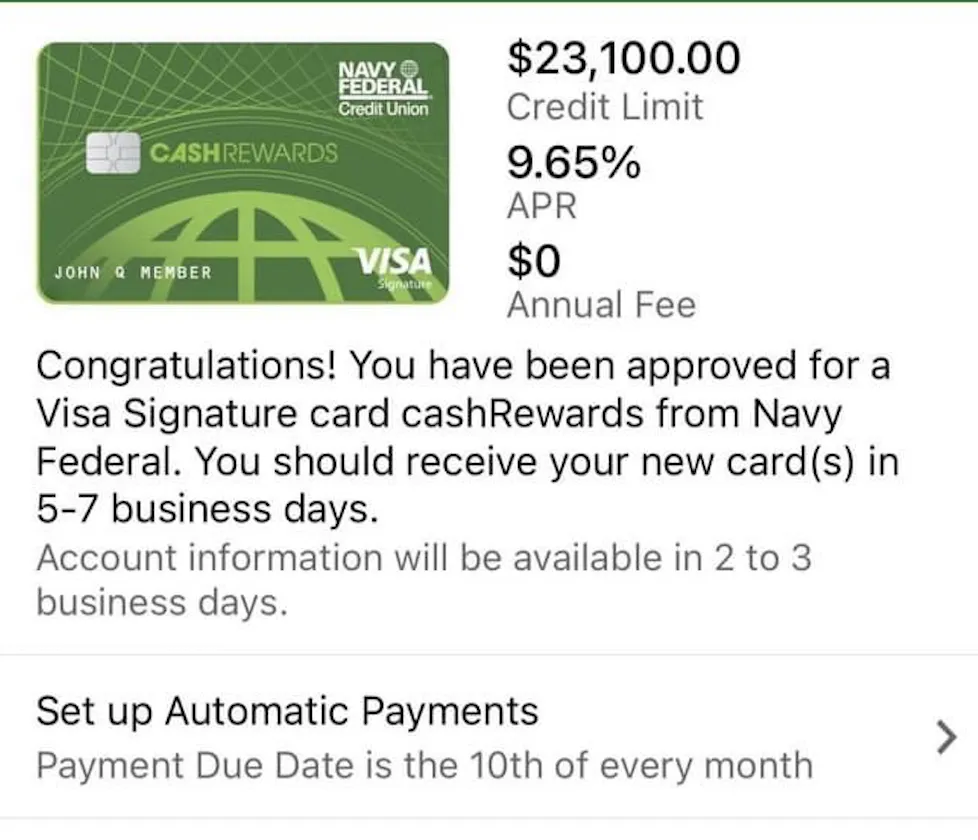
Task: Tap the Account information availability note
Action: [x=424, y=580]
